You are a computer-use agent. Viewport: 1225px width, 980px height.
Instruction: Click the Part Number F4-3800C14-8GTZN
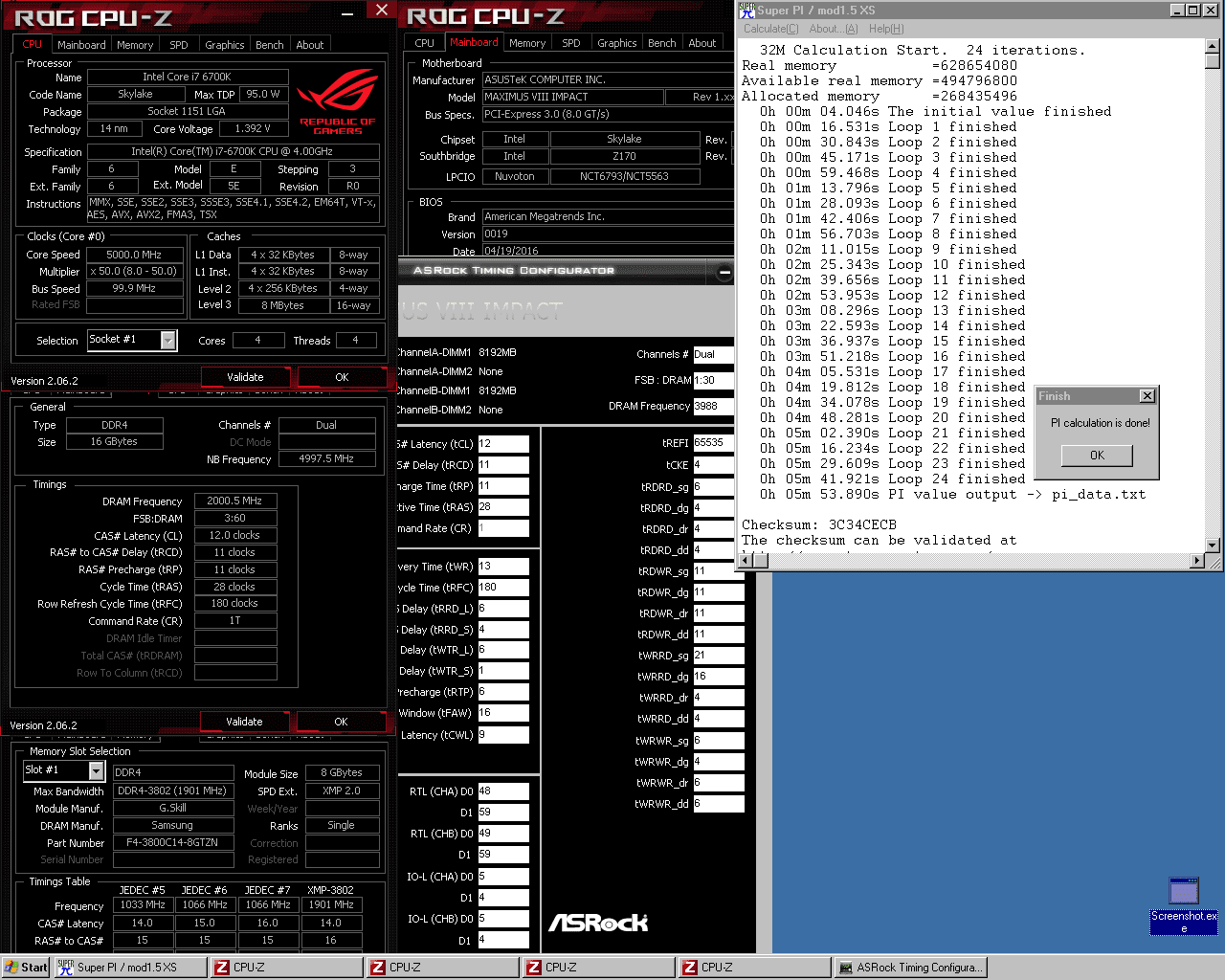pos(173,843)
